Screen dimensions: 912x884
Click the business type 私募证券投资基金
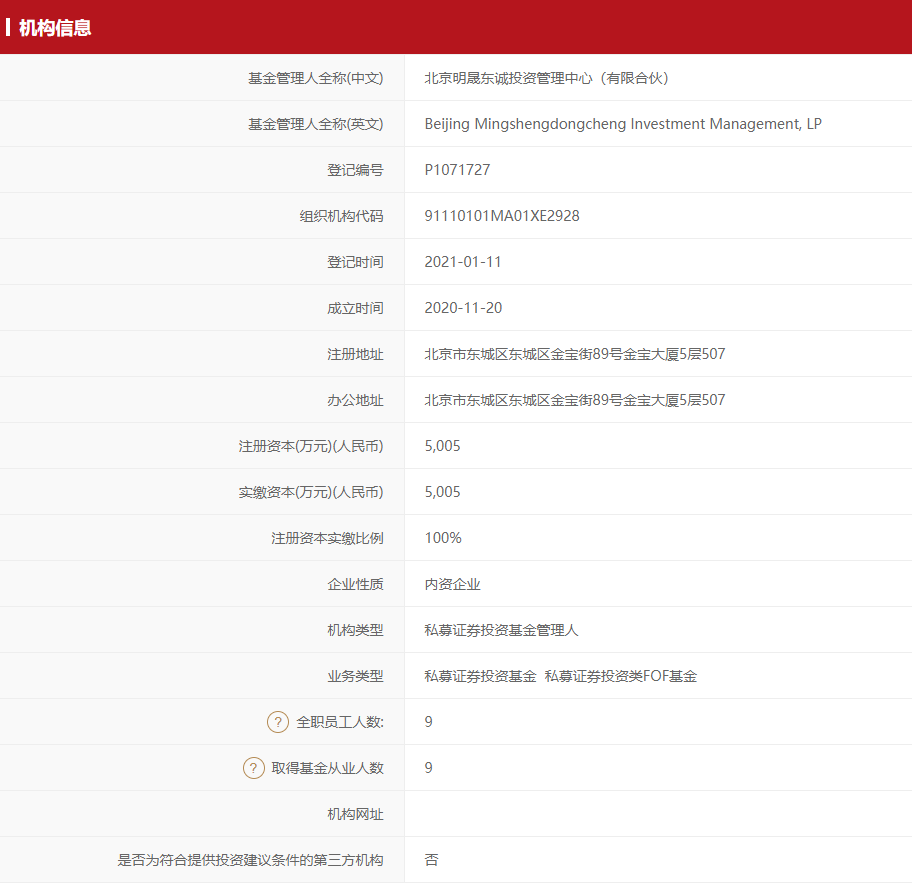pos(480,676)
